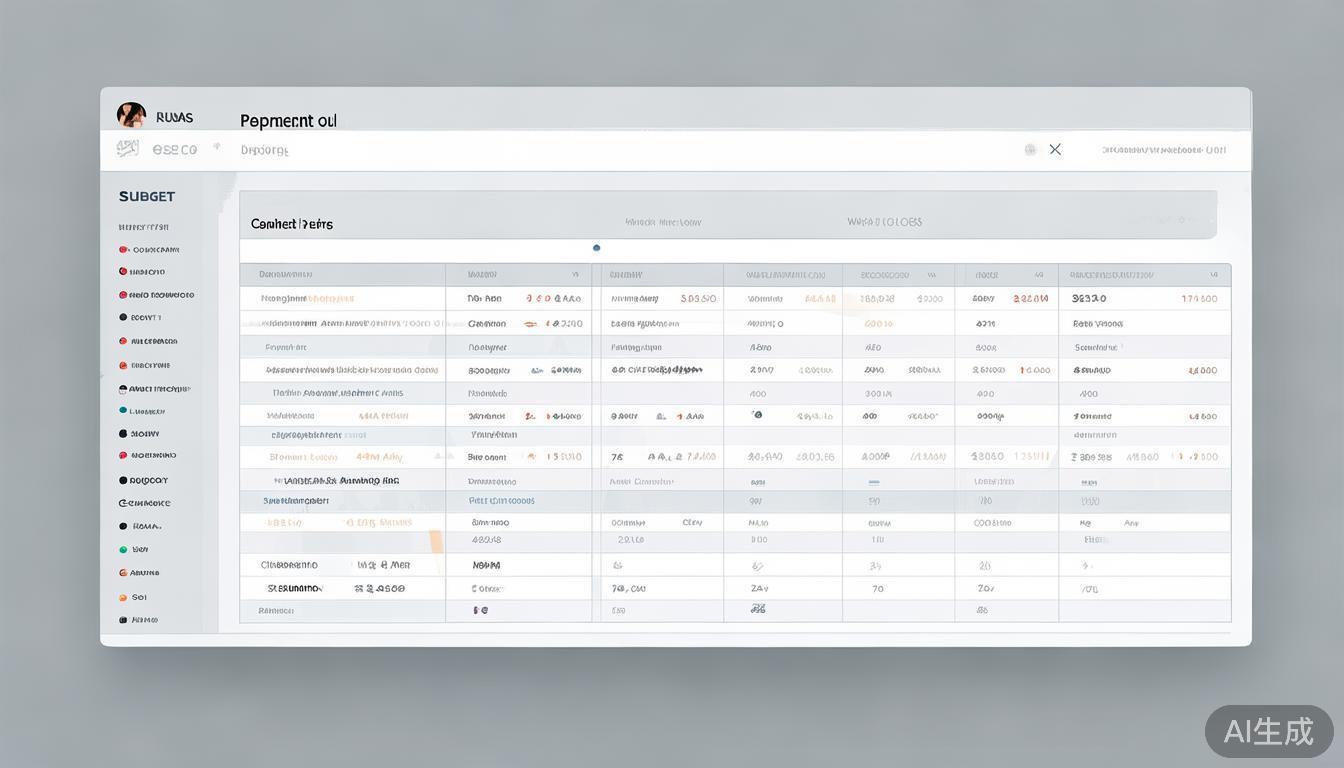
Task: Select the teal dot sidebar item
Action: pyautogui.click(x=123, y=411)
